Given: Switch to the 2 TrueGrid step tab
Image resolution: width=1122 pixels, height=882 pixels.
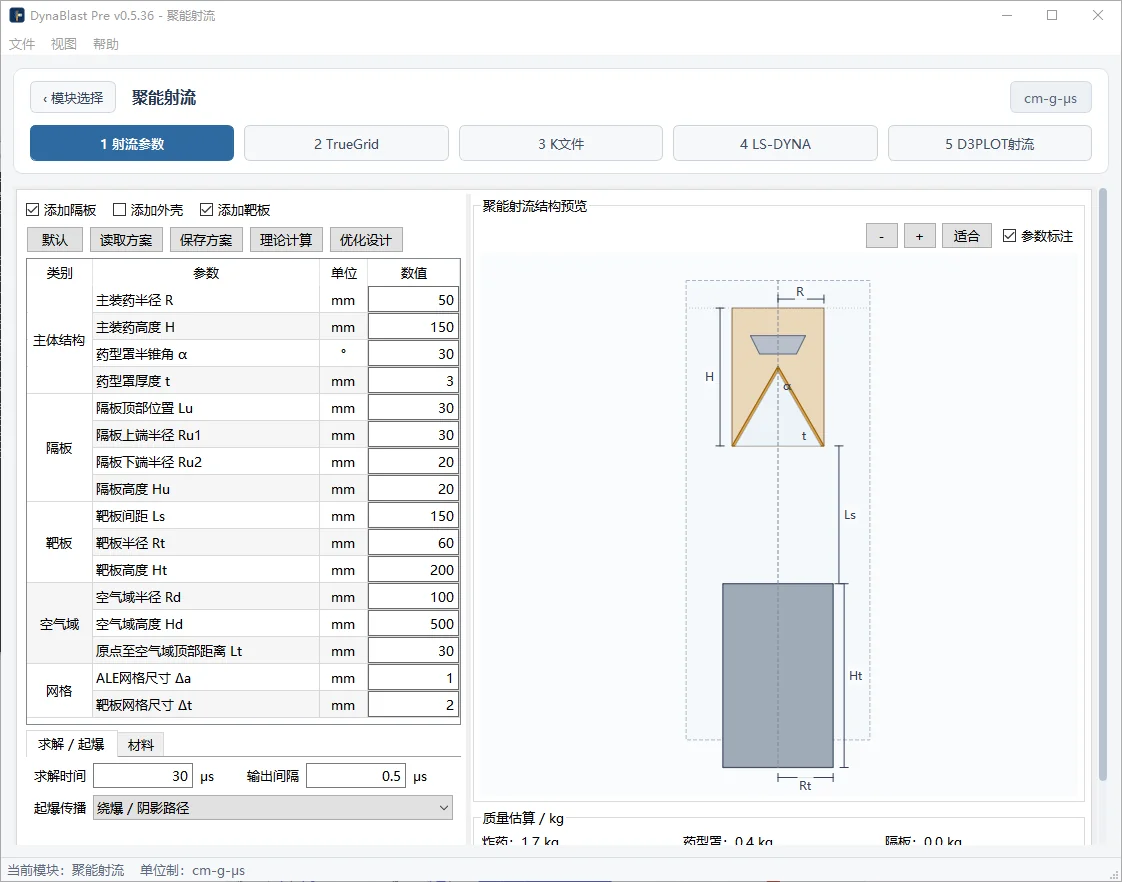Looking at the screenshot, I should coord(346,144).
